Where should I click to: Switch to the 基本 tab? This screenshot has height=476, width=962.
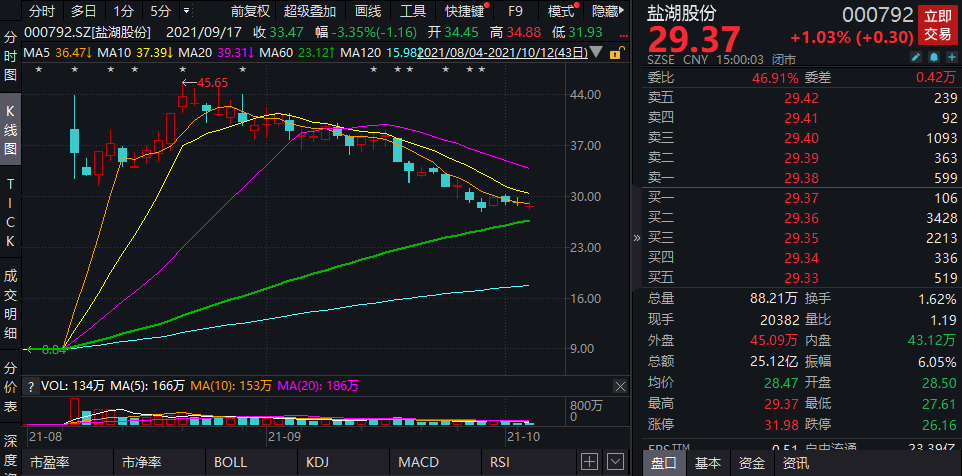[708, 463]
